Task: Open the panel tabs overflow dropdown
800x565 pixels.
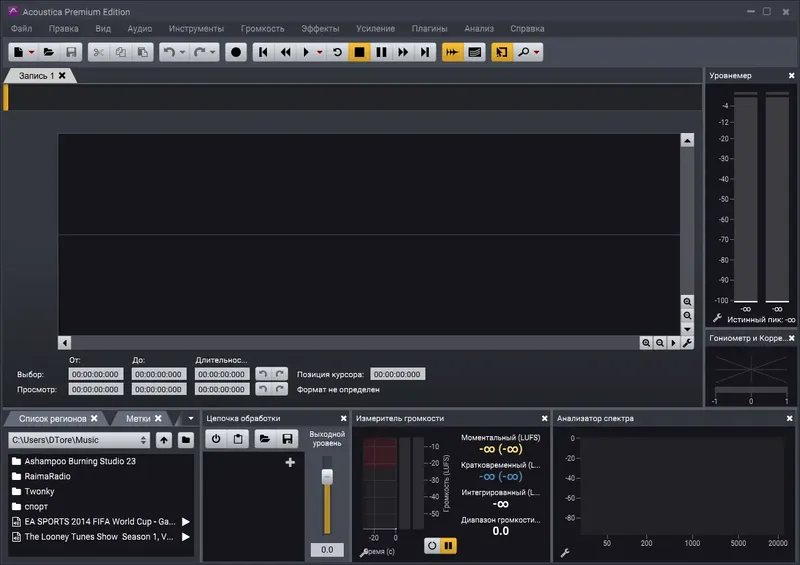Action: (x=191, y=419)
